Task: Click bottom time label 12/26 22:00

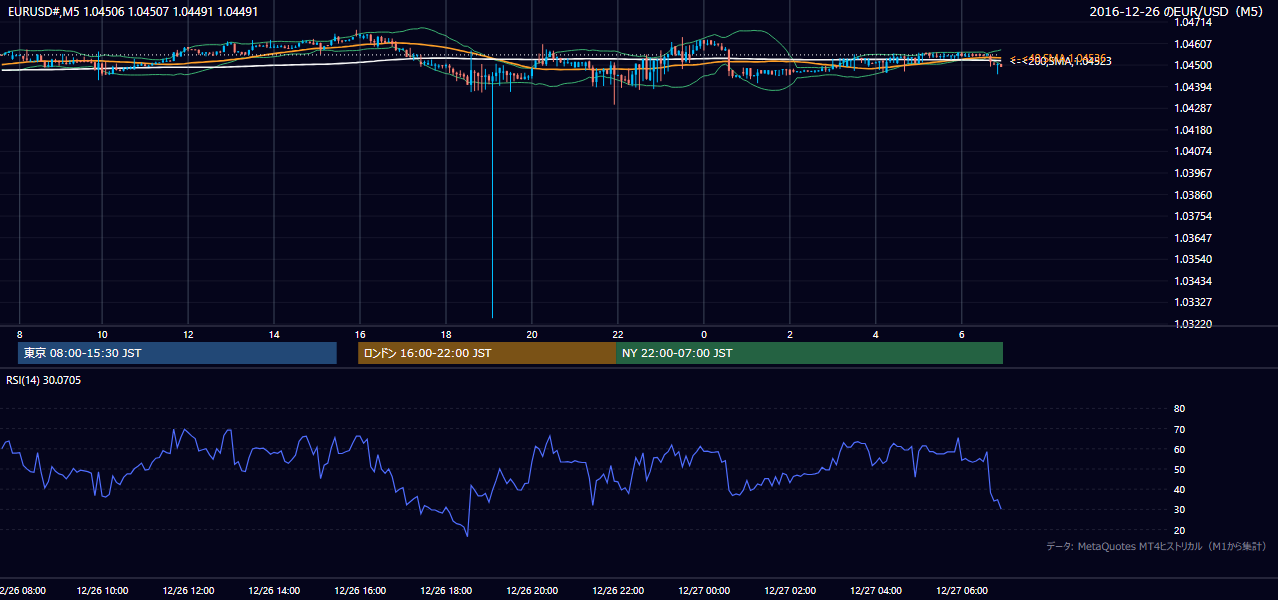Action: [618, 591]
